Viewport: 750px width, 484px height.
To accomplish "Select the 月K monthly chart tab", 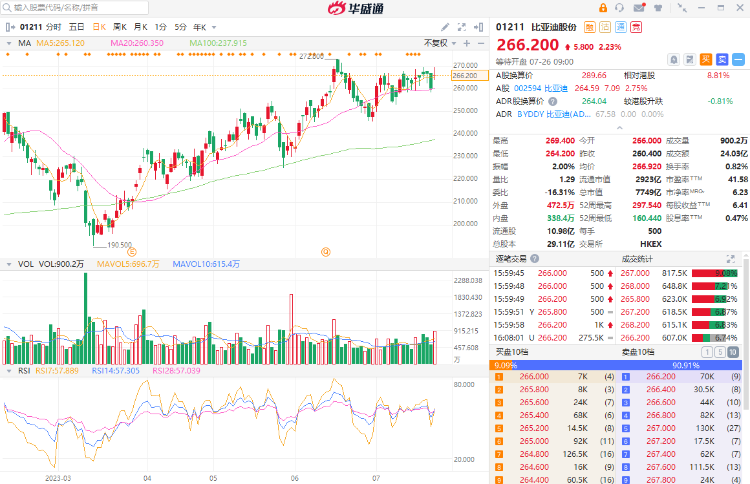I will pyautogui.click(x=140, y=27).
